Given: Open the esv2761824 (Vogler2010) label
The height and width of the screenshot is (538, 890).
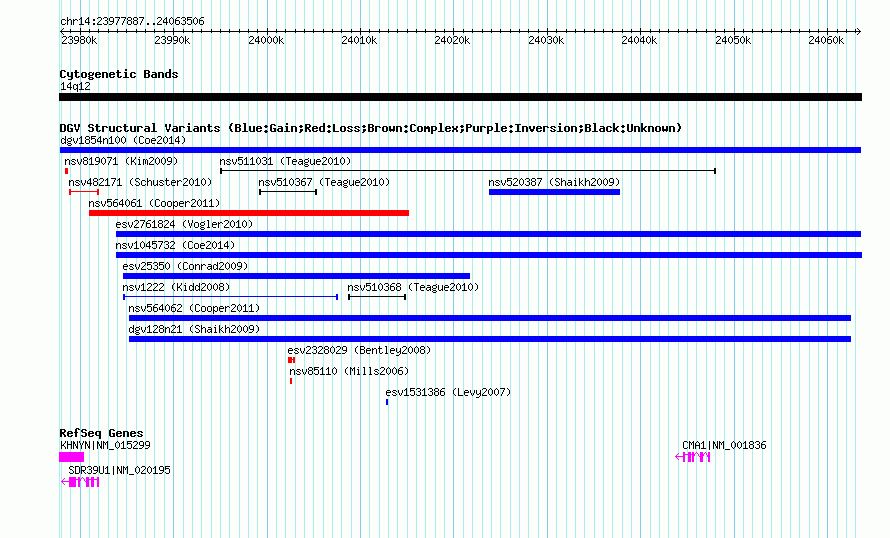Looking at the screenshot, I should 184,224.
